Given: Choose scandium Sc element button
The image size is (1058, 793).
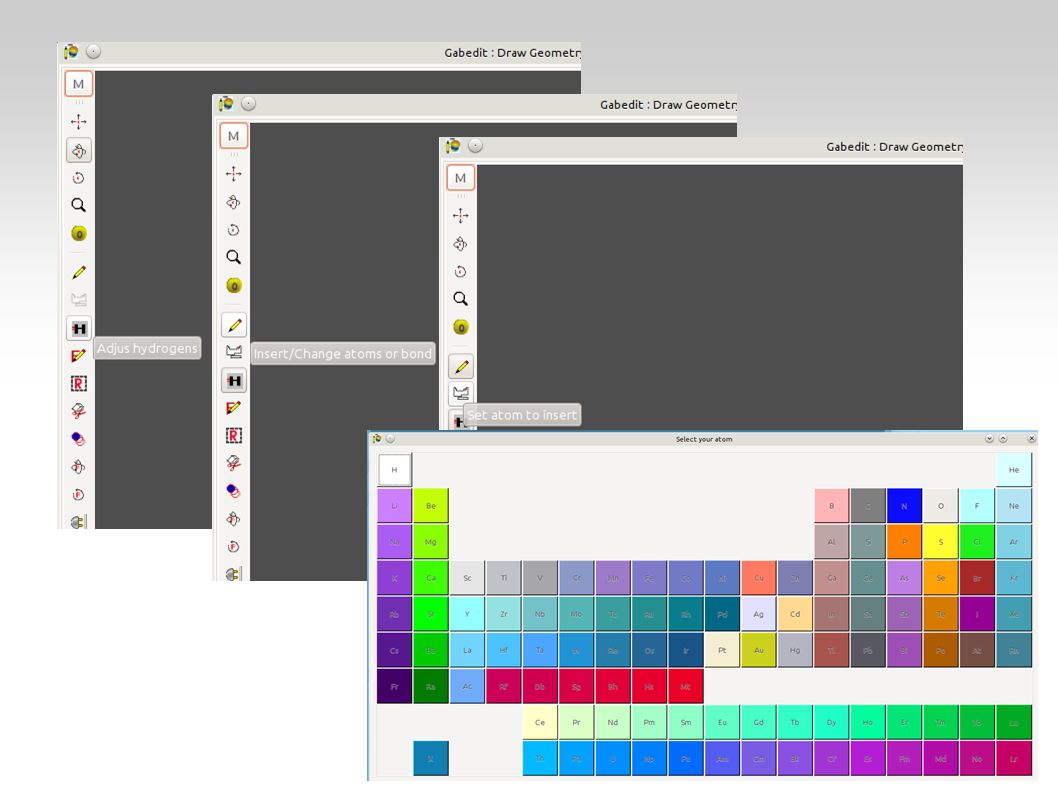Looking at the screenshot, I should coord(467,578).
